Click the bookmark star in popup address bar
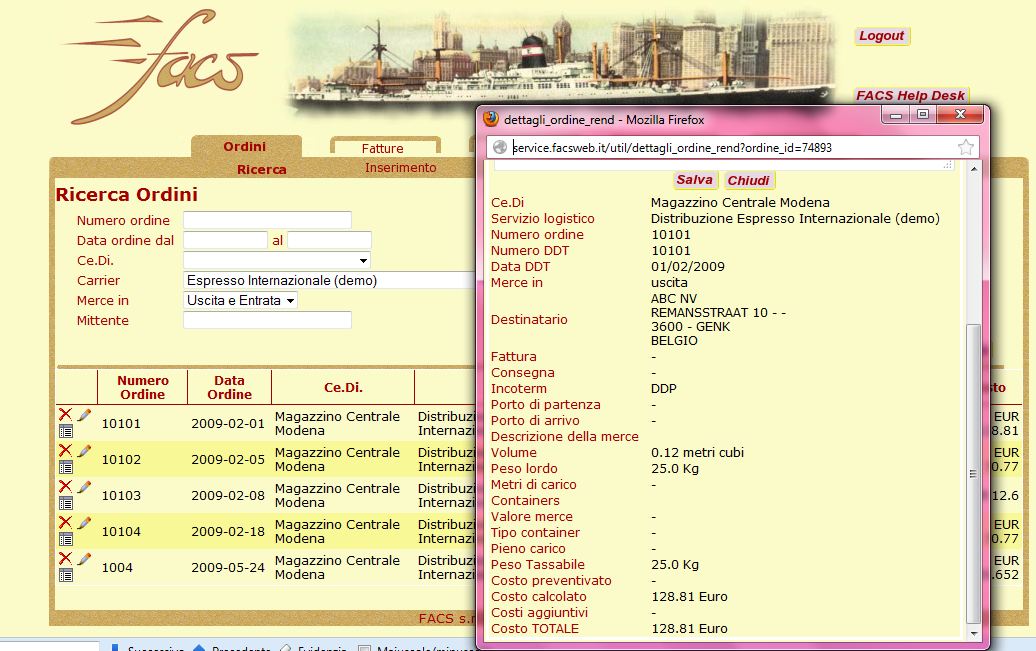This screenshot has width=1036, height=651. pos(965,148)
